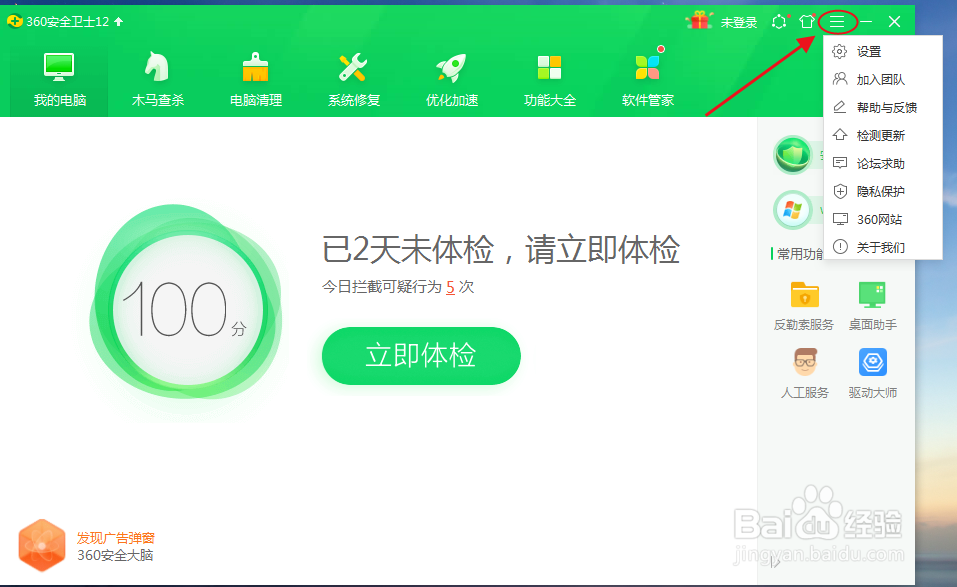Click the orange 360安全大脑 hexagon icon
The width and height of the screenshot is (957, 587).
point(42,545)
